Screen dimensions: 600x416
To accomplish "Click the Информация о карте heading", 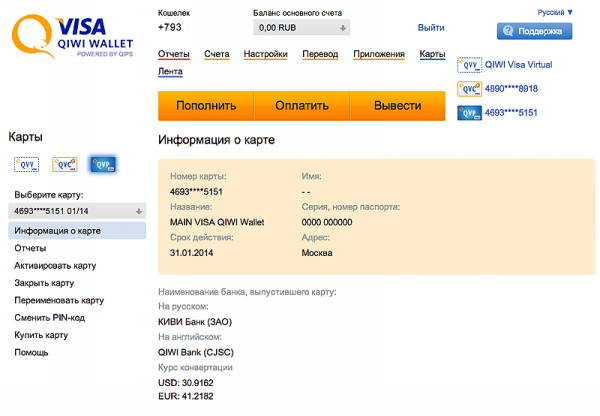I will coord(216,140).
